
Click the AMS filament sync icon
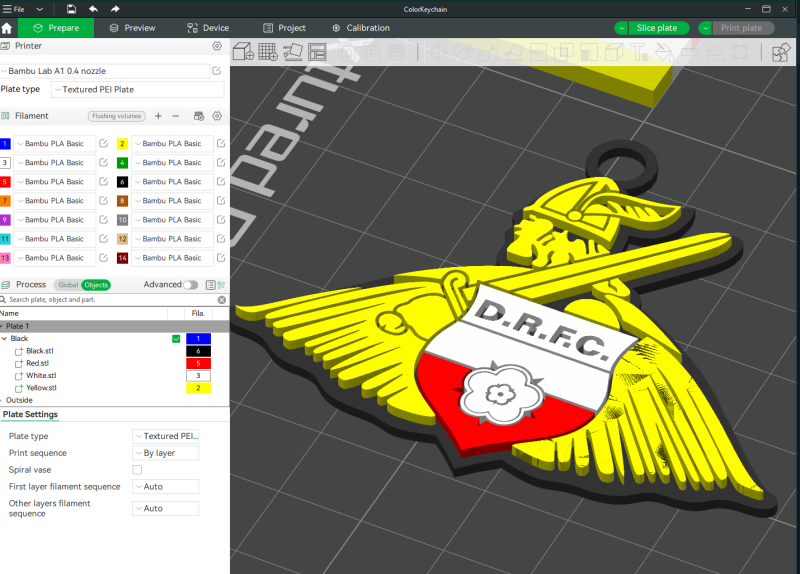199,116
